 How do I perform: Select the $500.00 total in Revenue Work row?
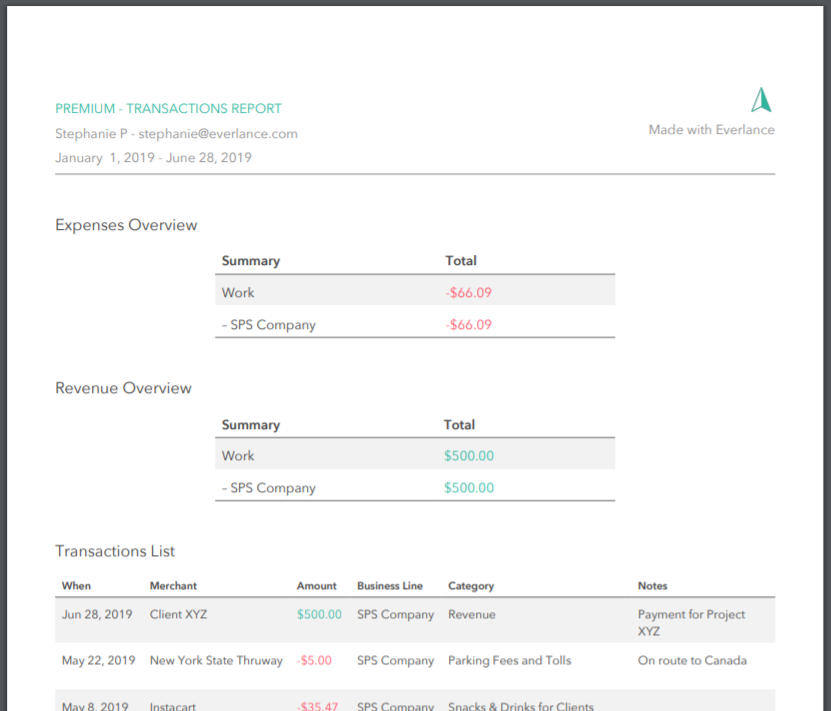point(468,456)
